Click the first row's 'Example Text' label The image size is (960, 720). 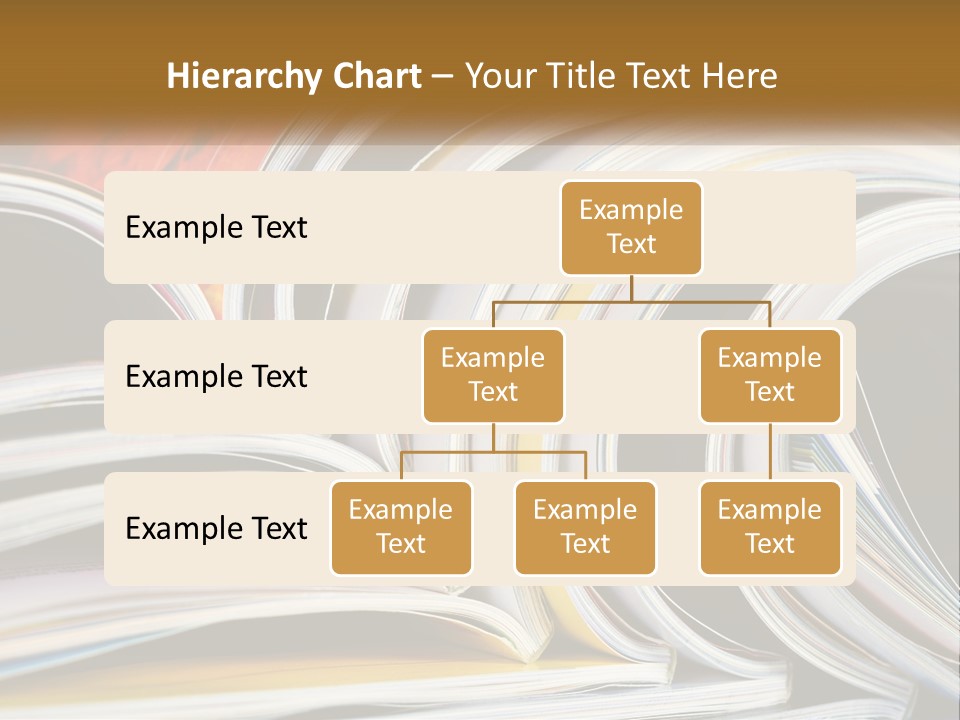point(216,227)
